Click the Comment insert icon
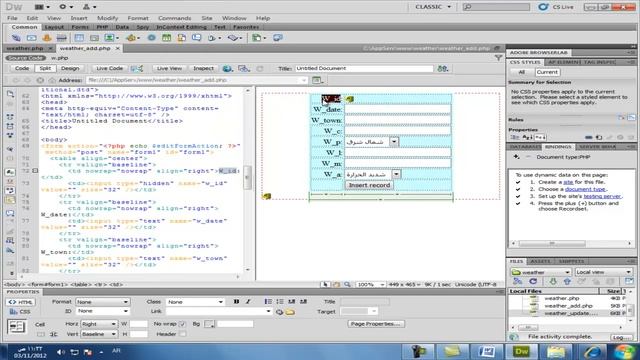Image resolution: width=640 pixels, height=360 pixels. [x=197, y=38]
